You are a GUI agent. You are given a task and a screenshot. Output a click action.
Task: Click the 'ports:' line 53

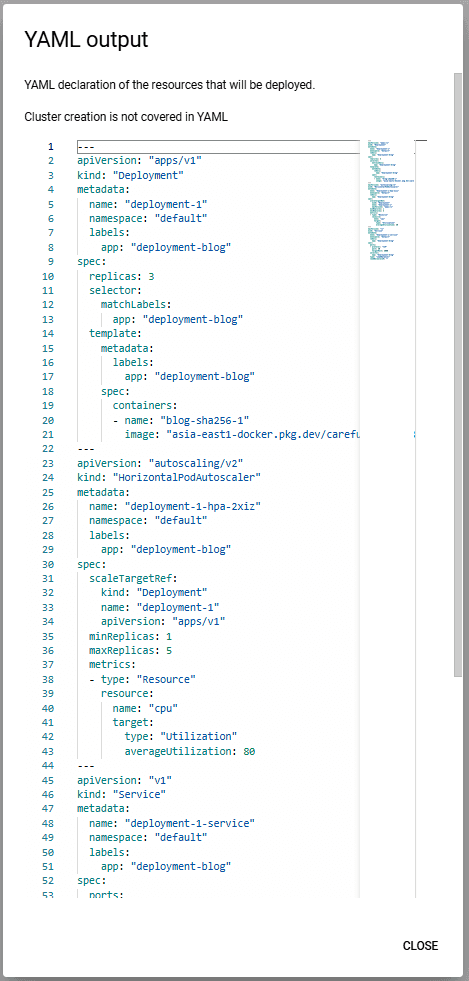pos(106,895)
